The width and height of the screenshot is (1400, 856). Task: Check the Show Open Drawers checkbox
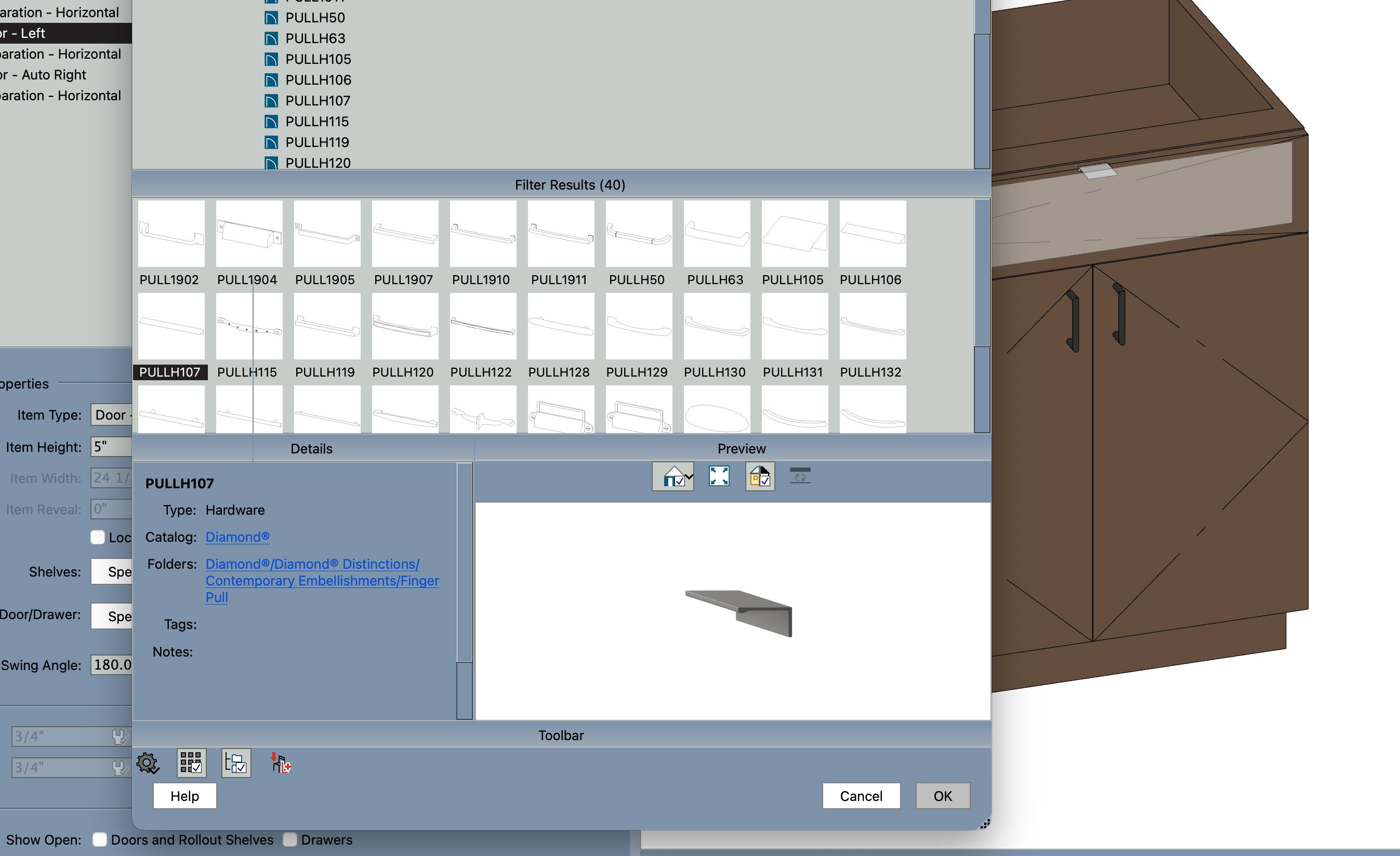tap(290, 839)
